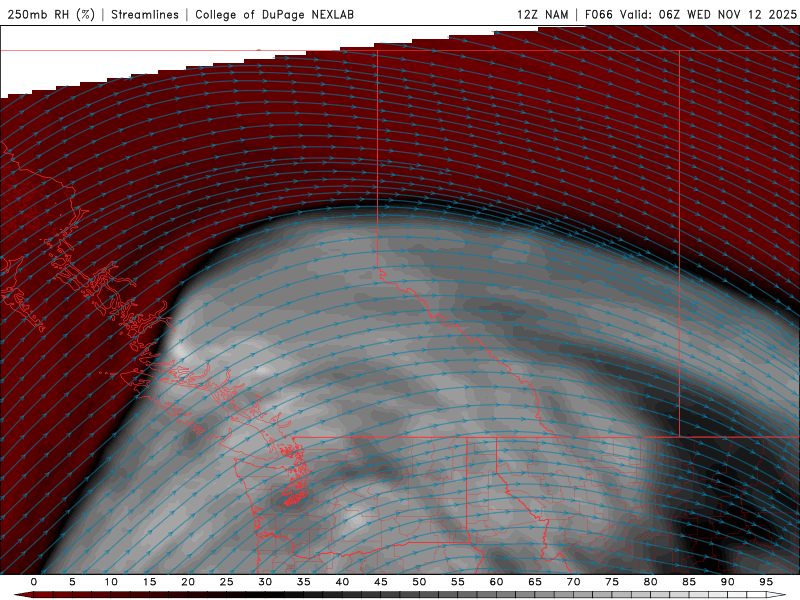This screenshot has height=600, width=800.
Task: Click the '25' colorbar label
Action: click(x=227, y=582)
